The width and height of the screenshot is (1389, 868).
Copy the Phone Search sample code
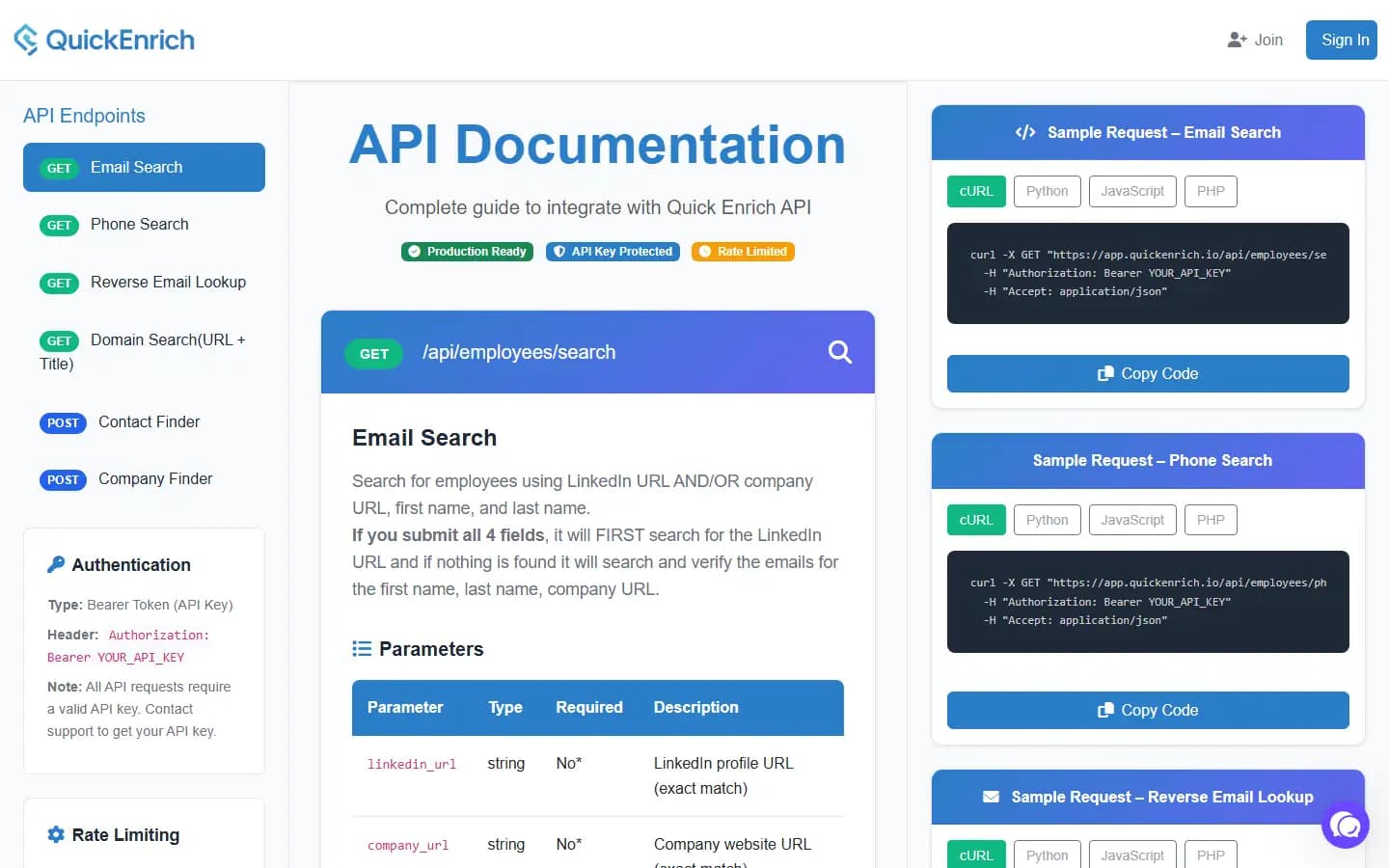coord(1148,710)
